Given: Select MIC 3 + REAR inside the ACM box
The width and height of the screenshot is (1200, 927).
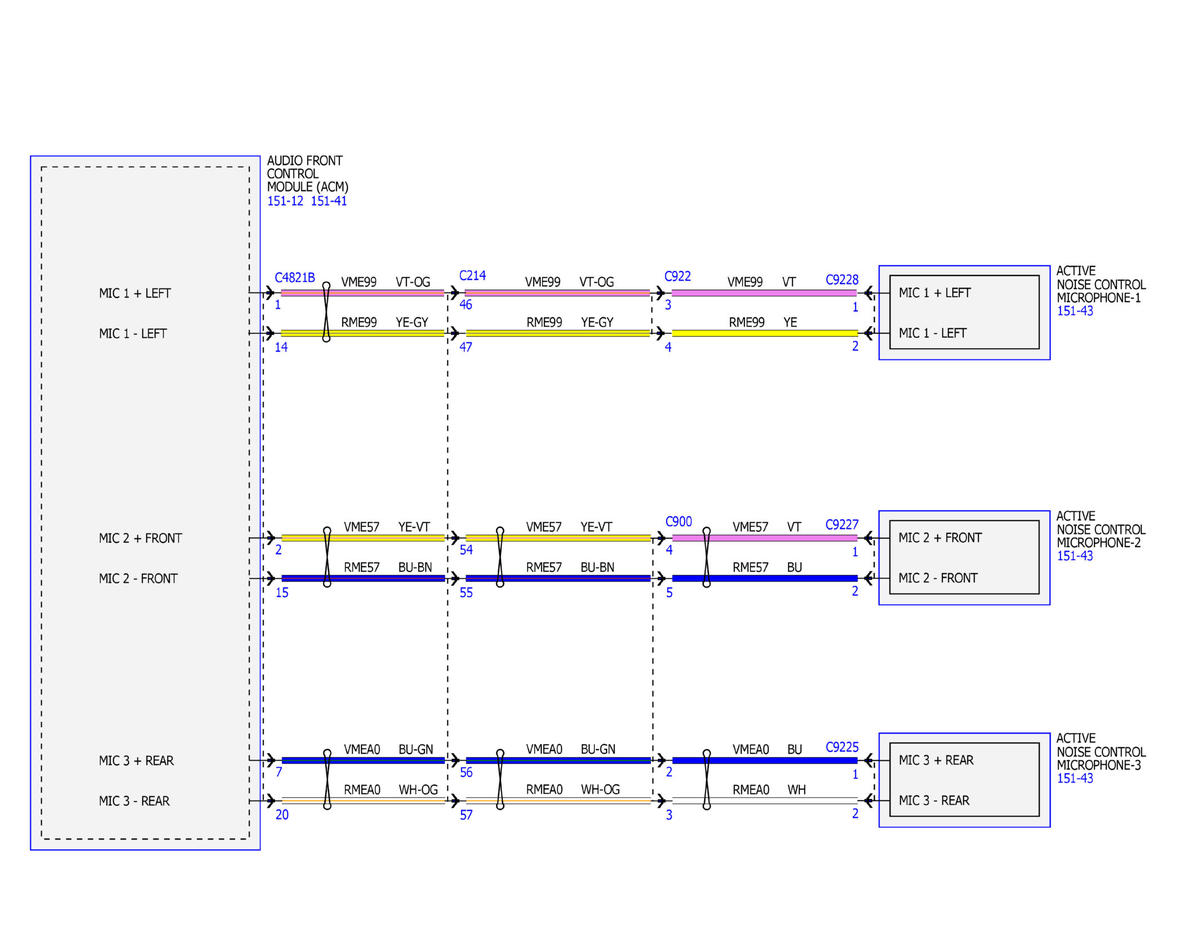Looking at the screenshot, I should (136, 761).
